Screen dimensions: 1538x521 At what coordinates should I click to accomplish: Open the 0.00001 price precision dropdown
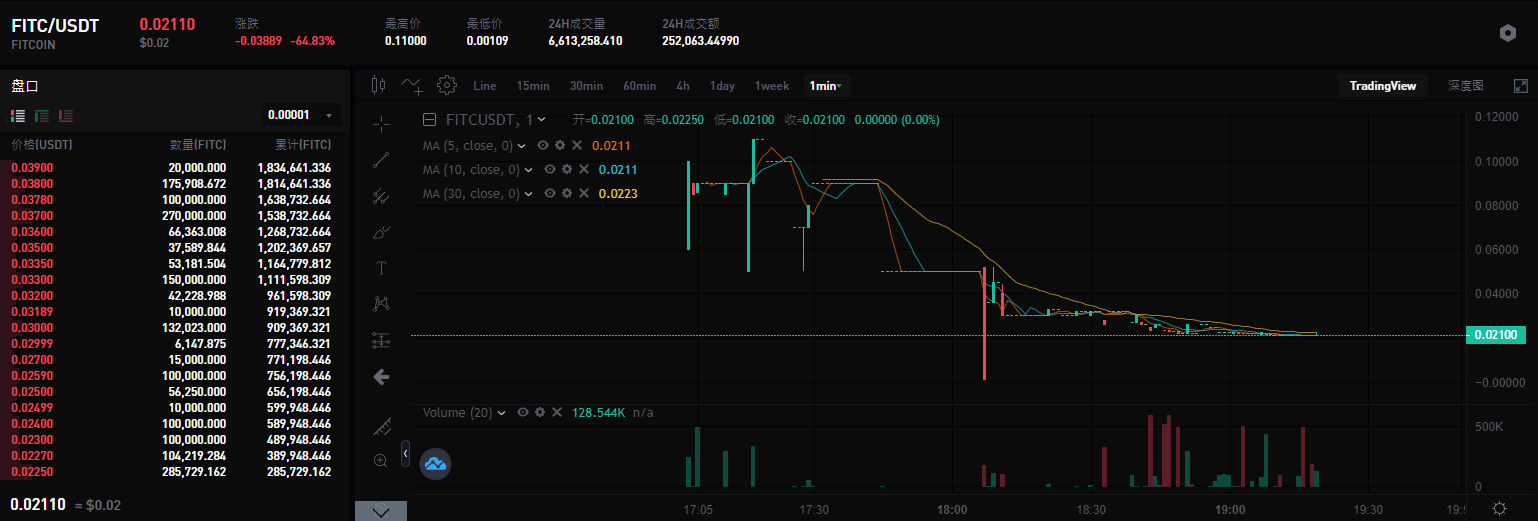(x=301, y=115)
